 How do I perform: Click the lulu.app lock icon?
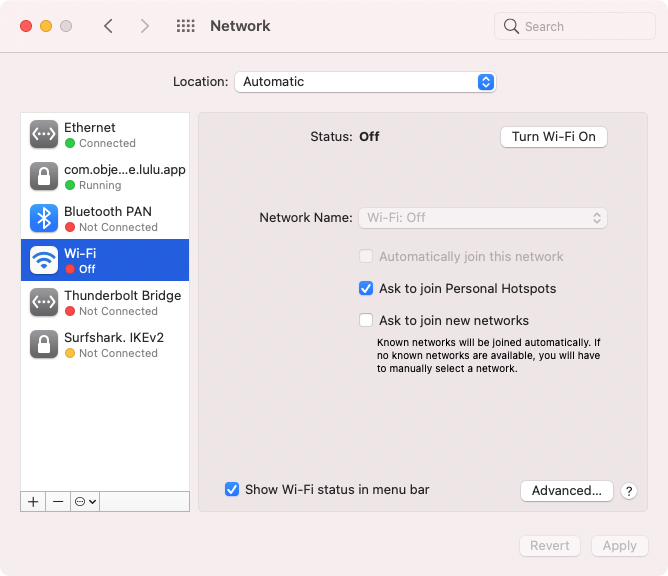tap(44, 176)
